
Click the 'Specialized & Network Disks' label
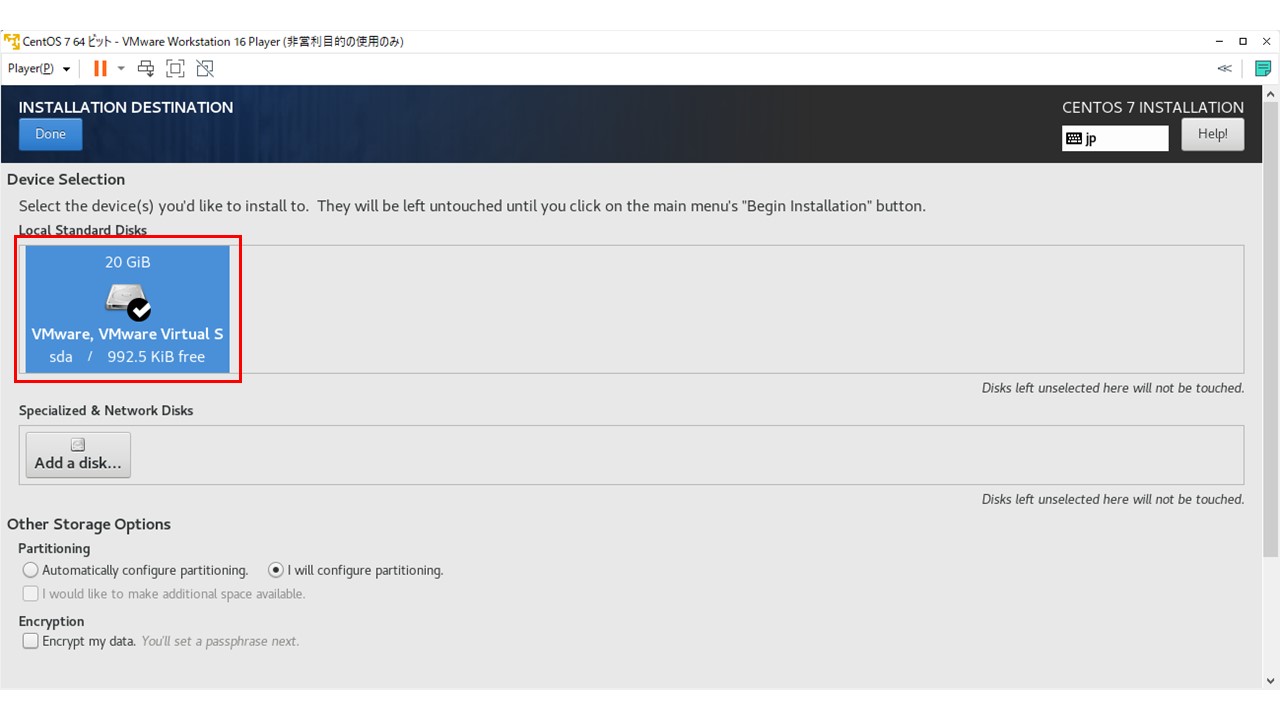106,410
